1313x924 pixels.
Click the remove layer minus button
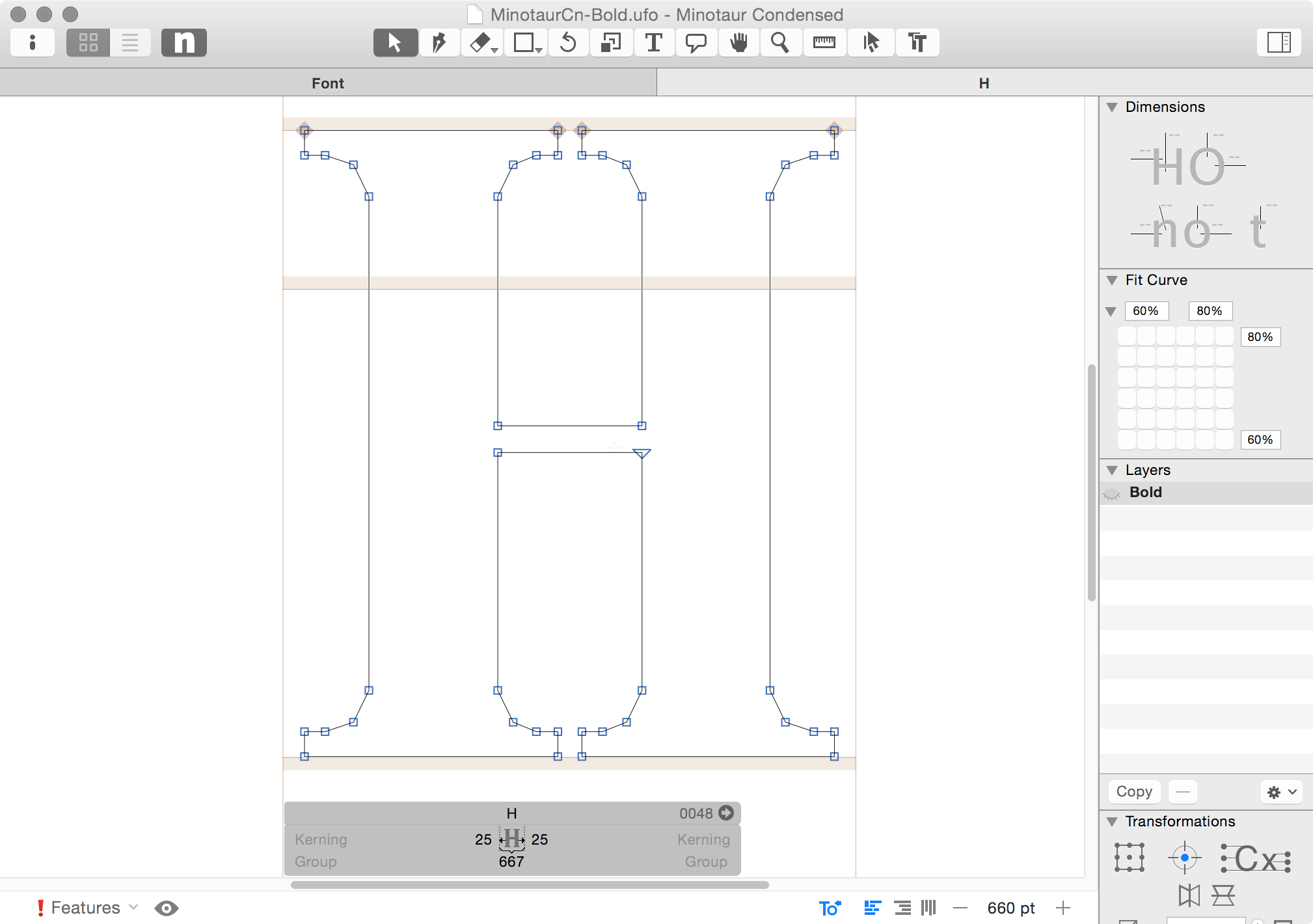[x=1183, y=792]
